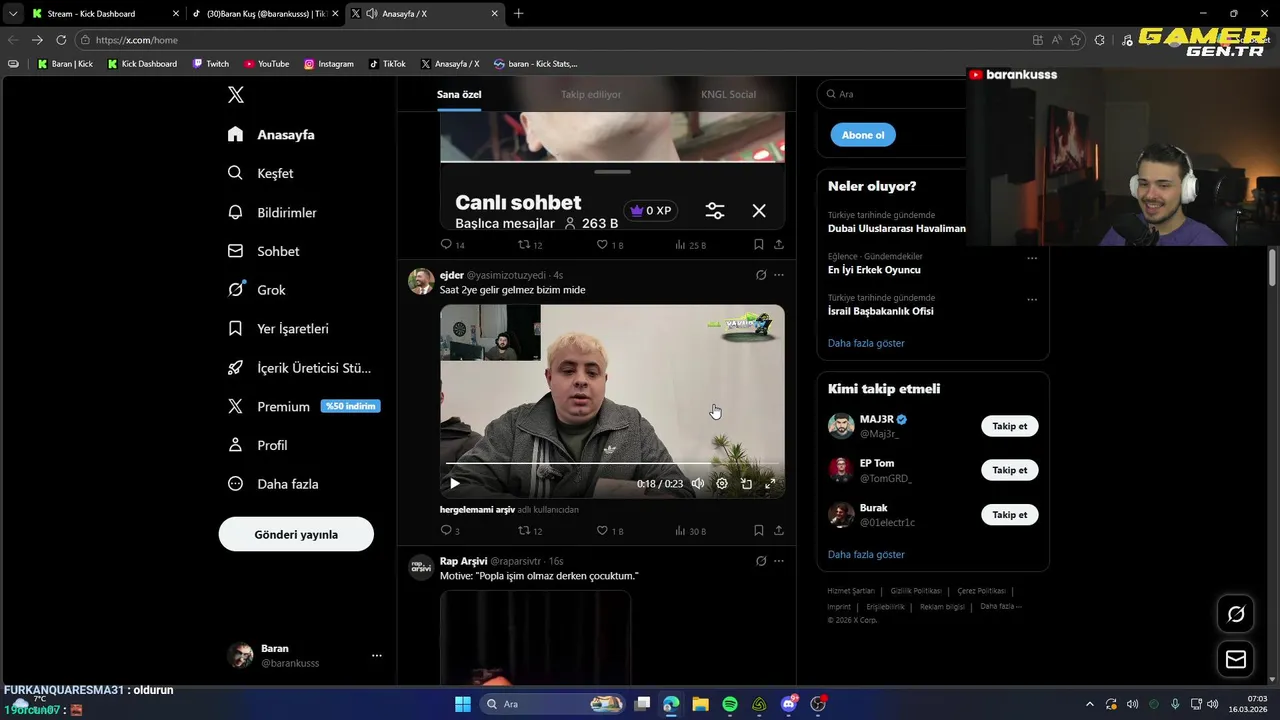Viewport: 1280px width, 720px height.
Task: Open floating Grok button
Action: [x=1236, y=614]
